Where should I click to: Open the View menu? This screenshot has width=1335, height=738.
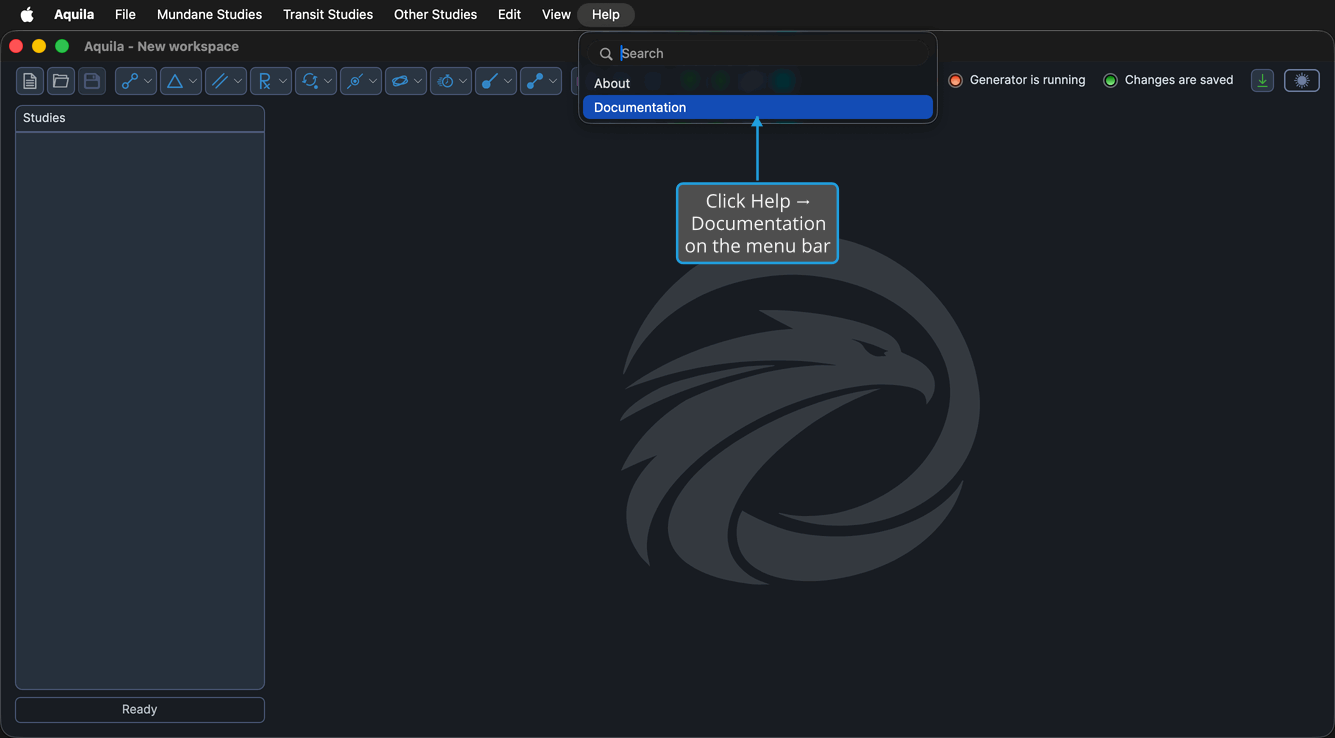pos(556,14)
